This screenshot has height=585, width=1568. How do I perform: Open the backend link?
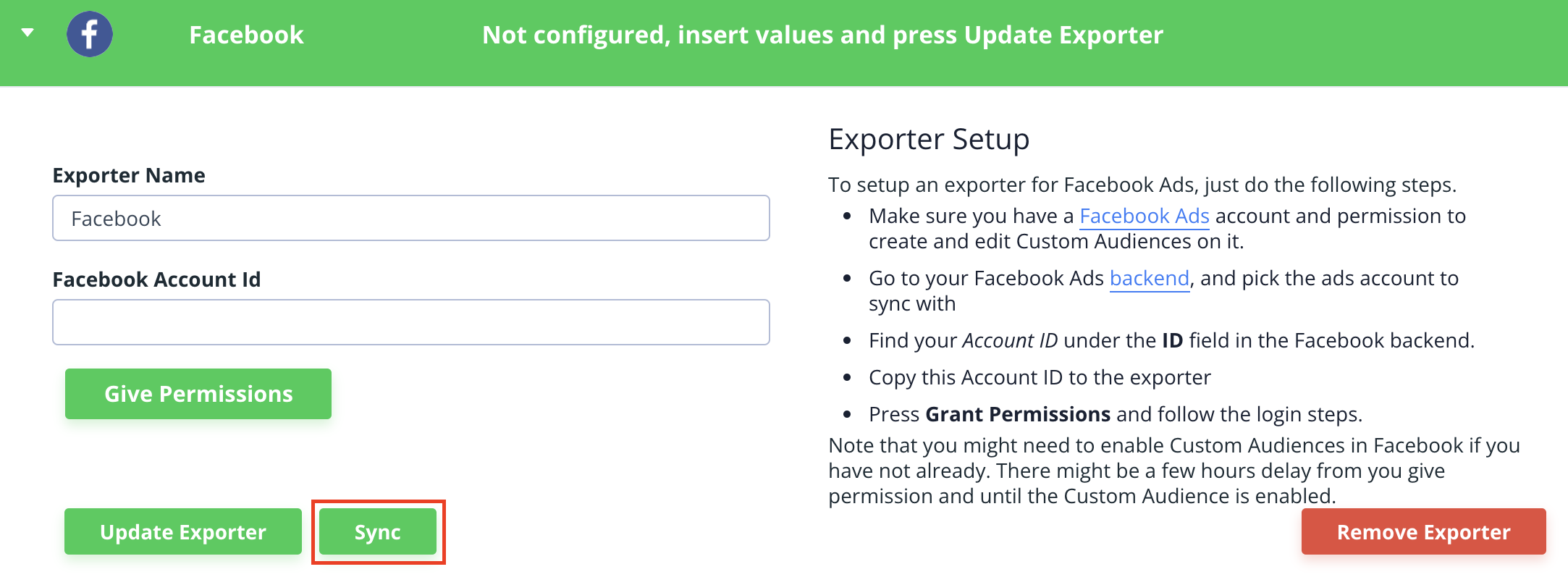1150,278
